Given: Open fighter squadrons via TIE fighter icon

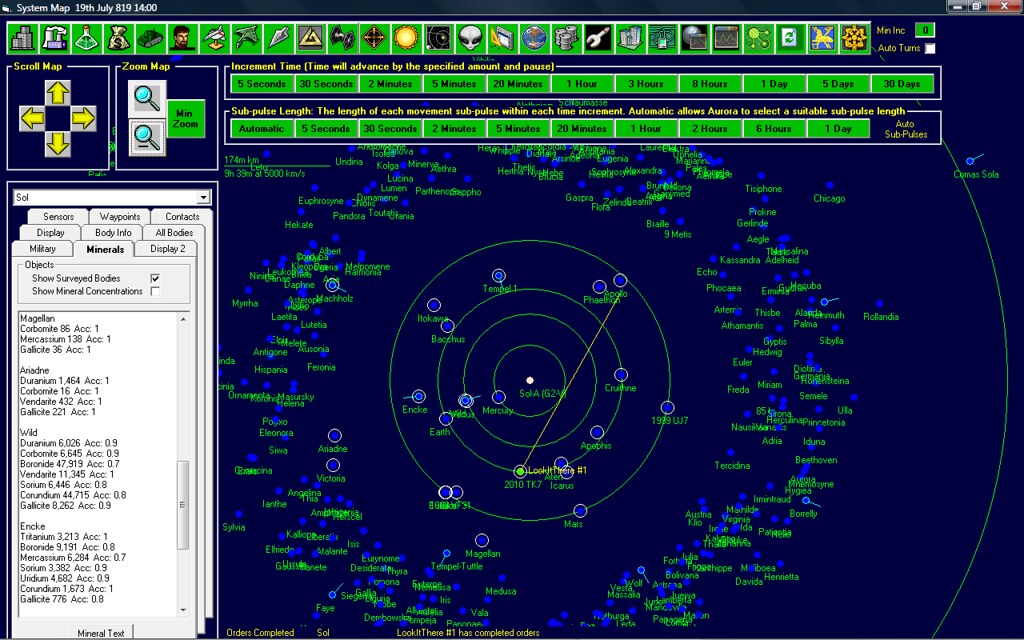Looking at the screenshot, I should pyautogui.click(x=342, y=38).
